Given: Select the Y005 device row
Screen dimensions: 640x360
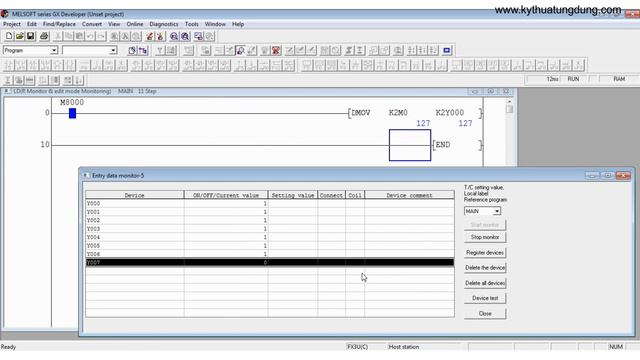Looking at the screenshot, I should coord(269,246).
